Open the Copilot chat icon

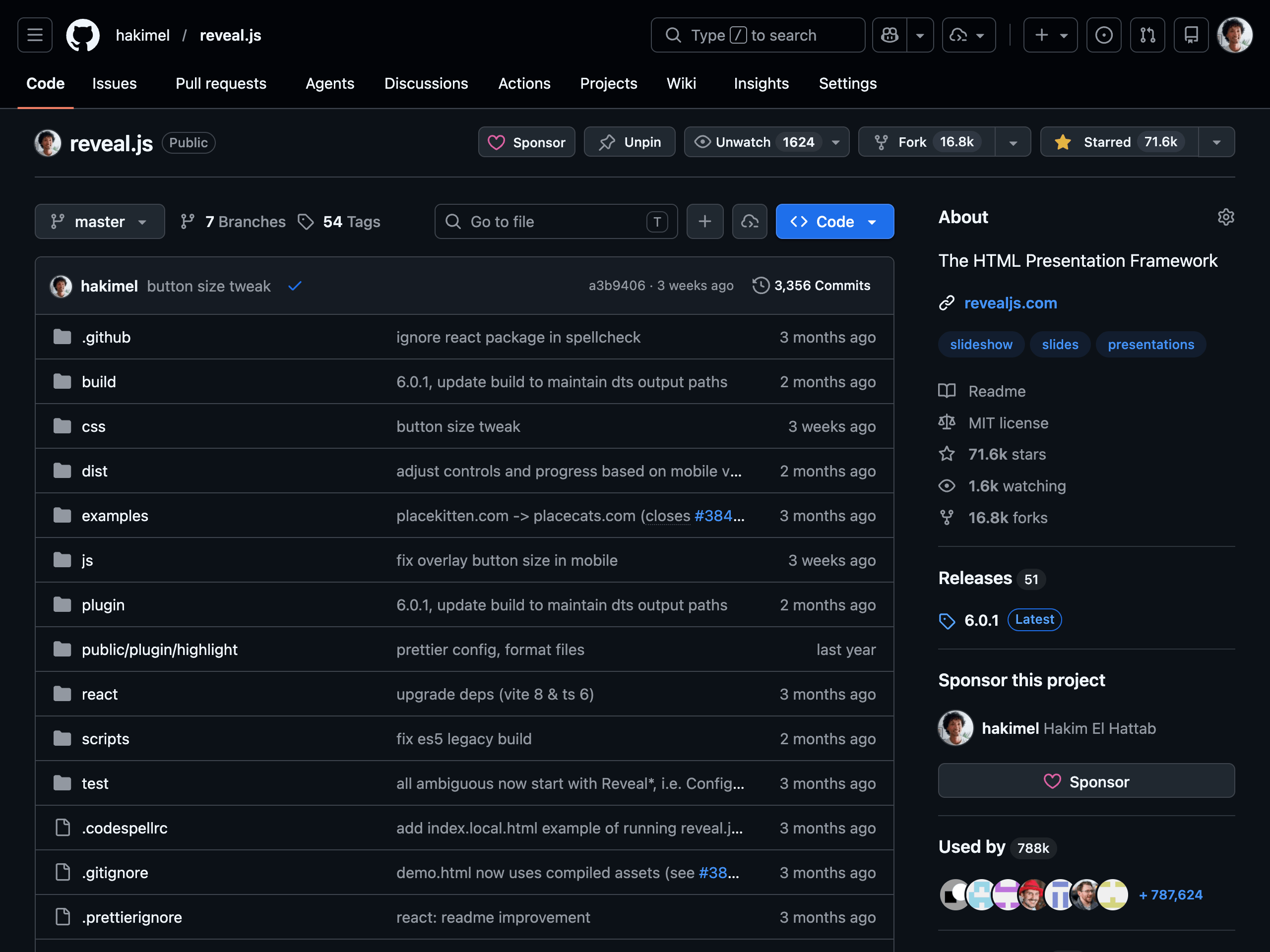[x=890, y=35]
